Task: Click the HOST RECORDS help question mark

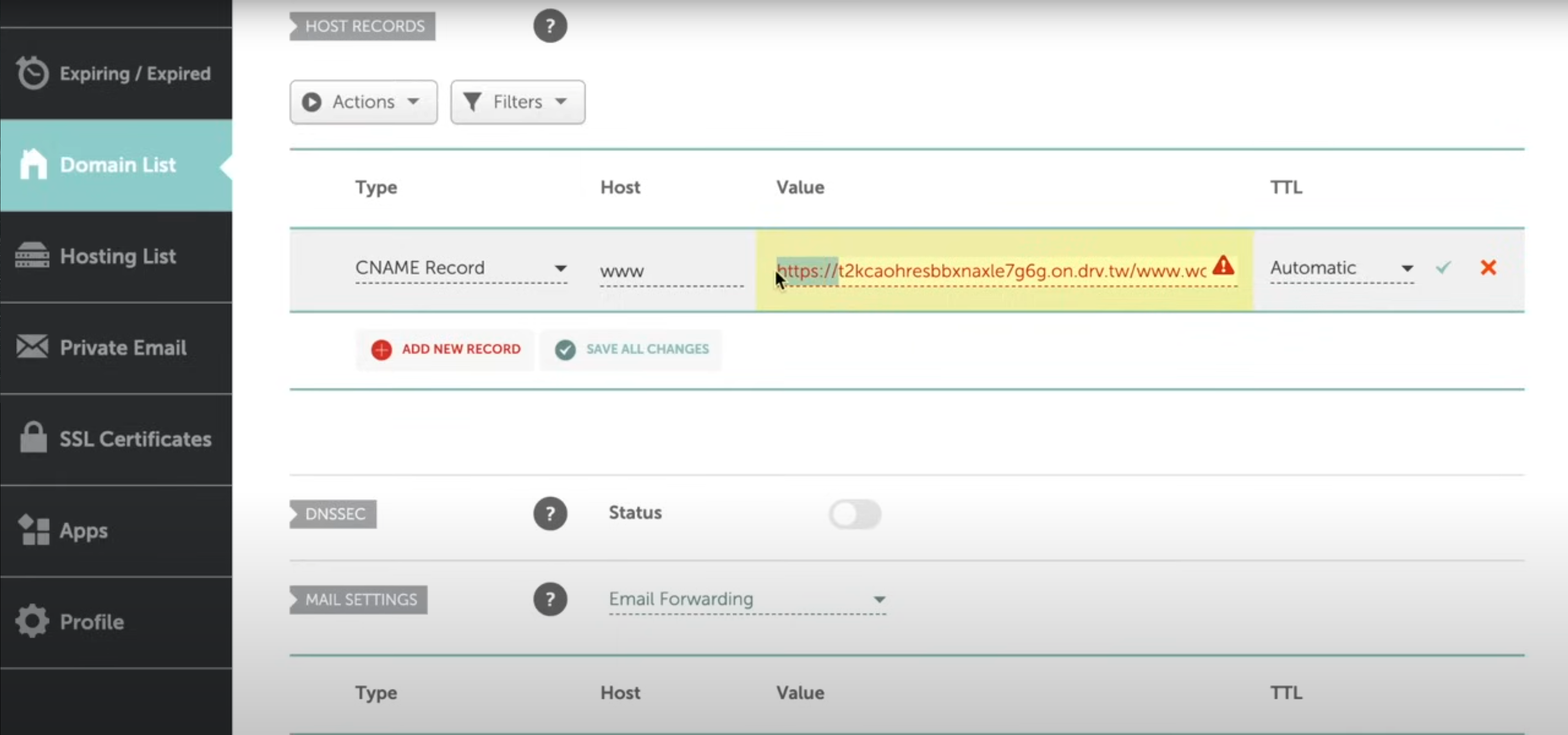Action: pyautogui.click(x=550, y=26)
